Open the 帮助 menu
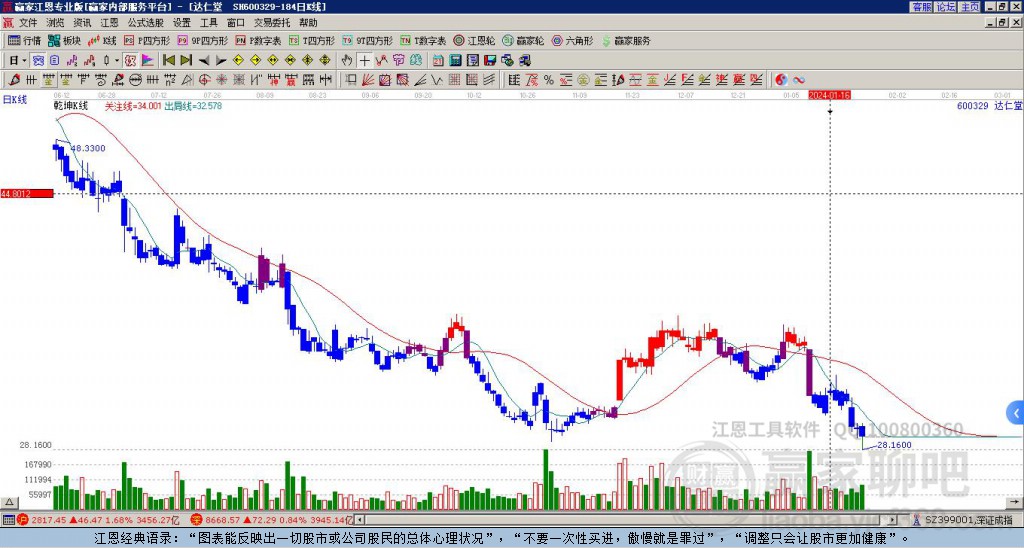Screen dimensions: 1024x548 pyautogui.click(x=308, y=23)
